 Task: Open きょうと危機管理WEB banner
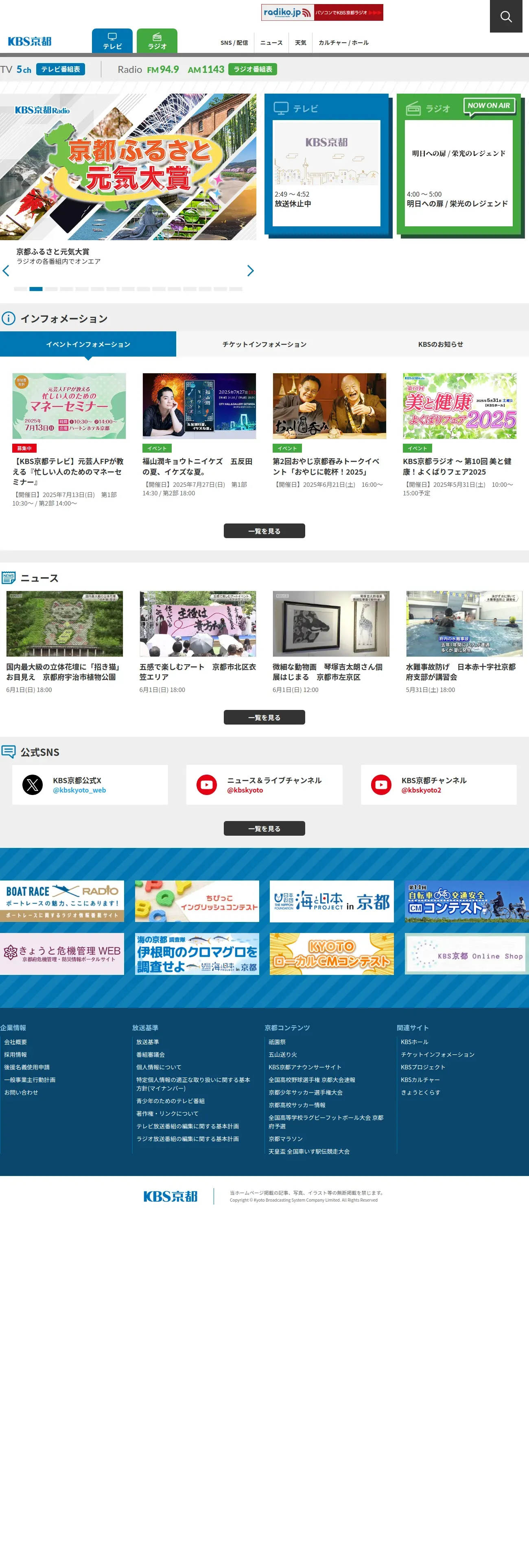pos(62,954)
